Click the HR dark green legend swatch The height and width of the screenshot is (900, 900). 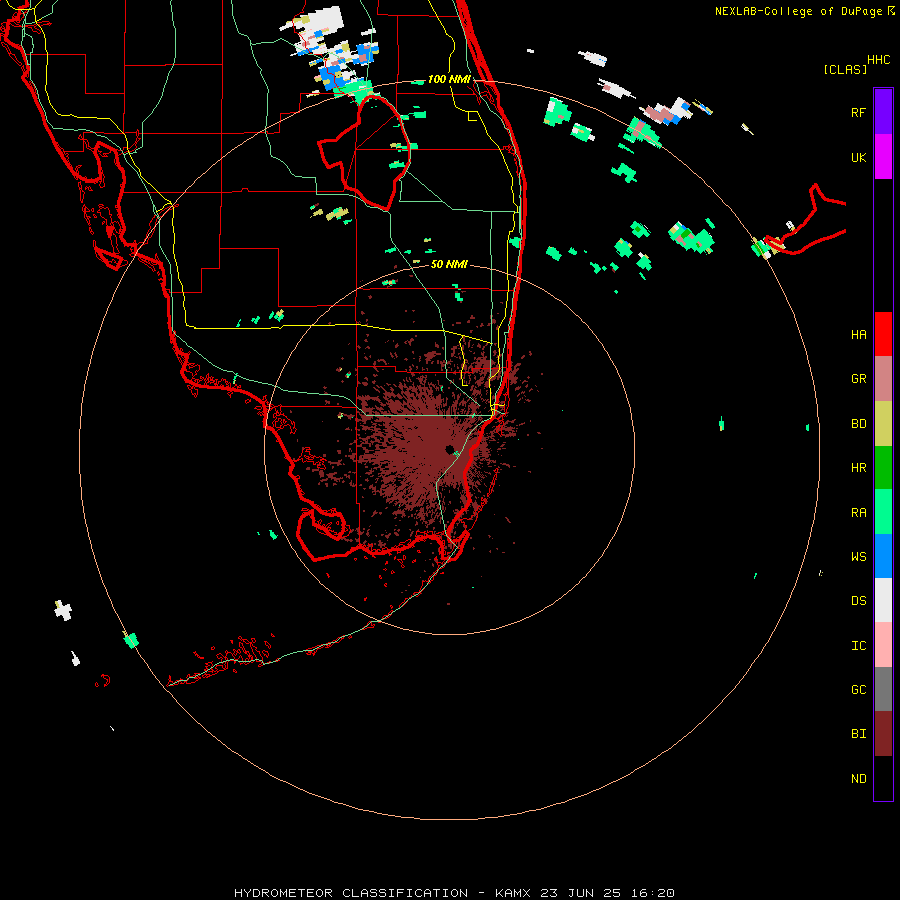coord(883,468)
